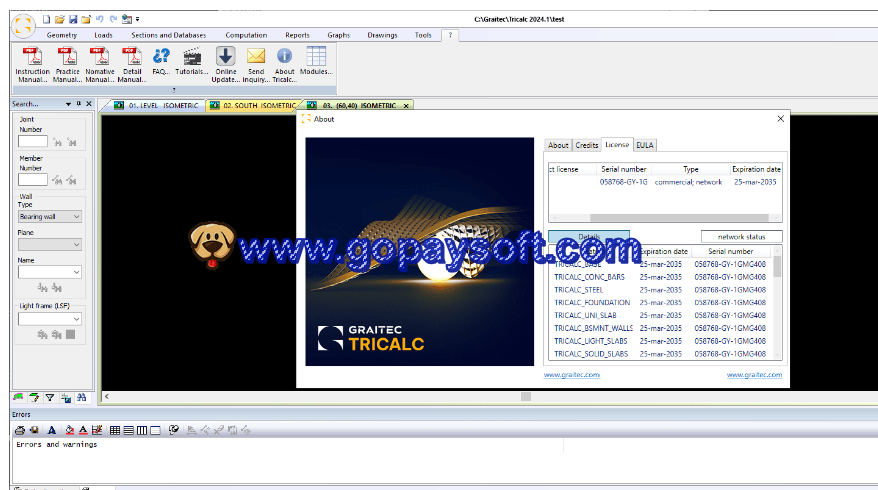Click the Member Number input field
The image size is (878, 490).
point(32,180)
